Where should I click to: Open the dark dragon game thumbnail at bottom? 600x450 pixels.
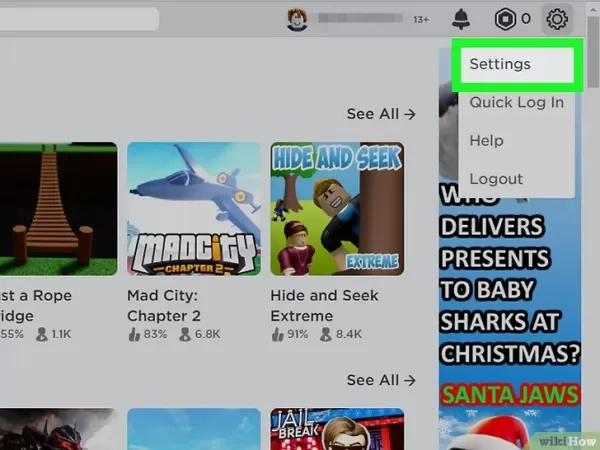click(59, 429)
